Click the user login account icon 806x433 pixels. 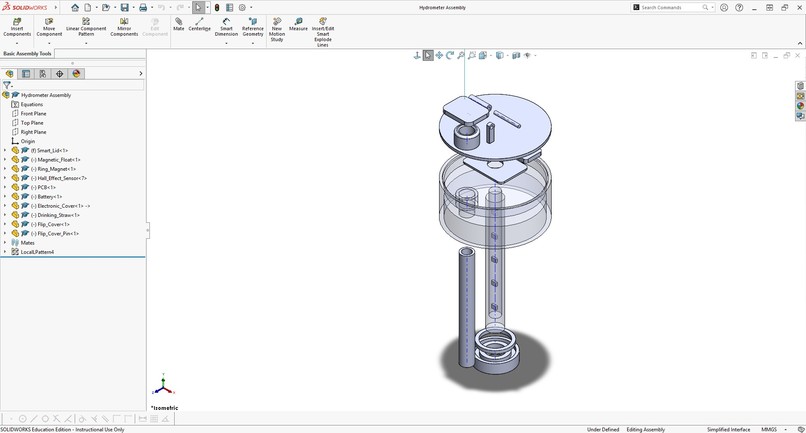click(x=724, y=8)
